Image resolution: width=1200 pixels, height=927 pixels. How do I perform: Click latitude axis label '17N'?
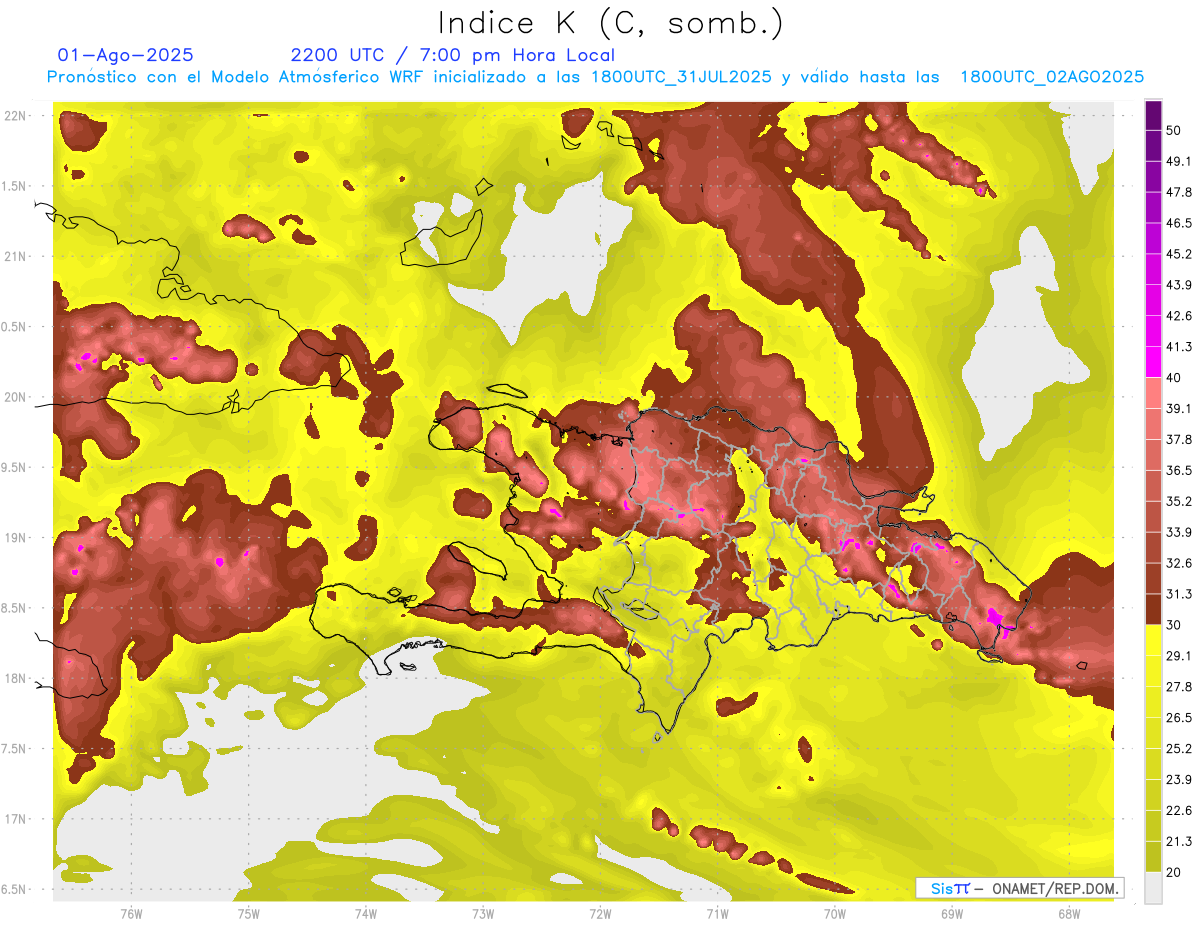[x=15, y=819]
